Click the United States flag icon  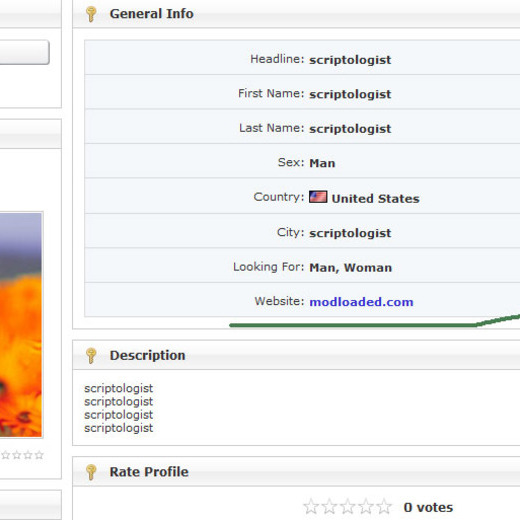pos(318,197)
